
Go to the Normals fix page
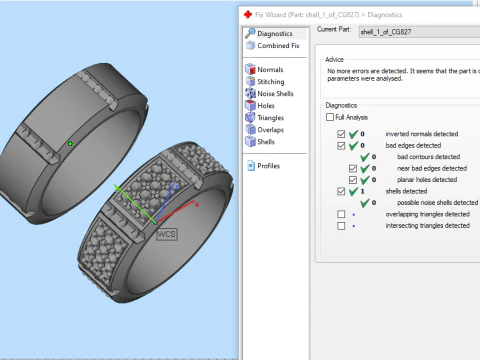[270, 69]
